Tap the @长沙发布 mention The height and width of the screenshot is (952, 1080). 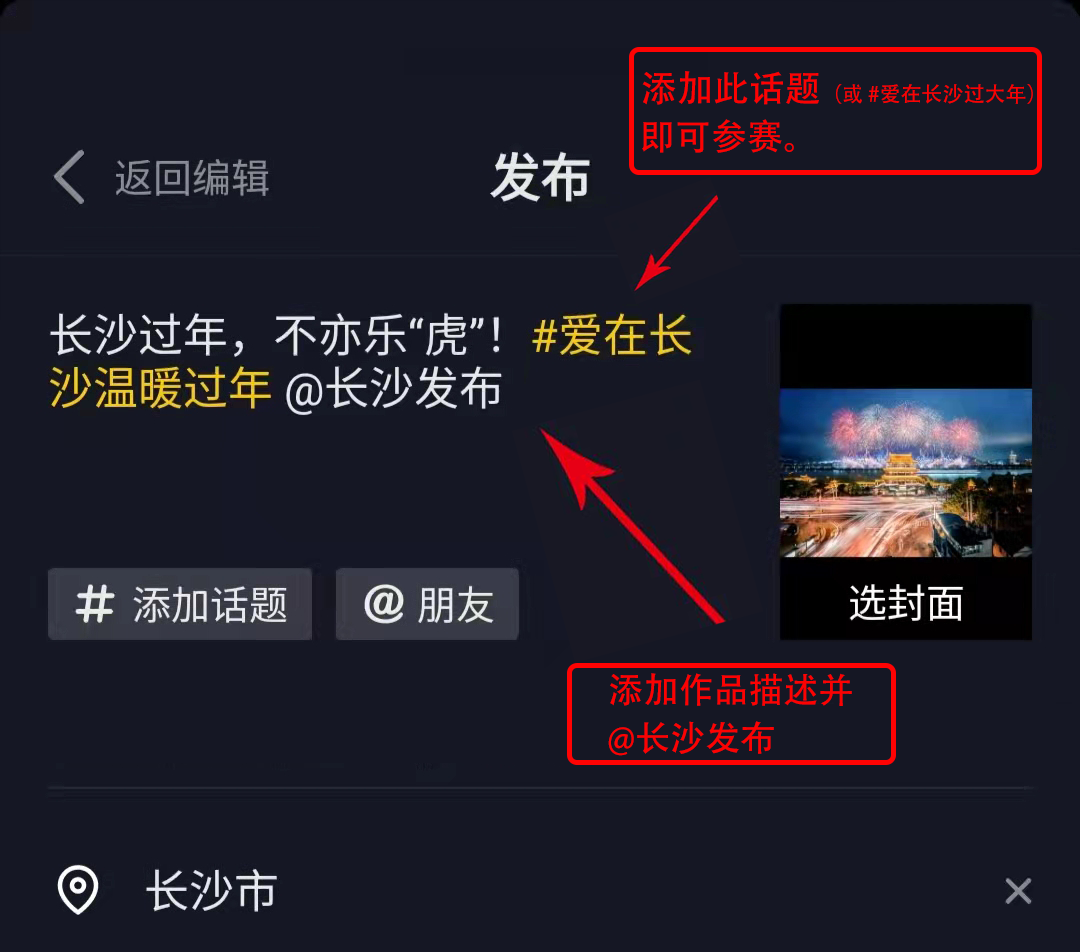tap(393, 389)
